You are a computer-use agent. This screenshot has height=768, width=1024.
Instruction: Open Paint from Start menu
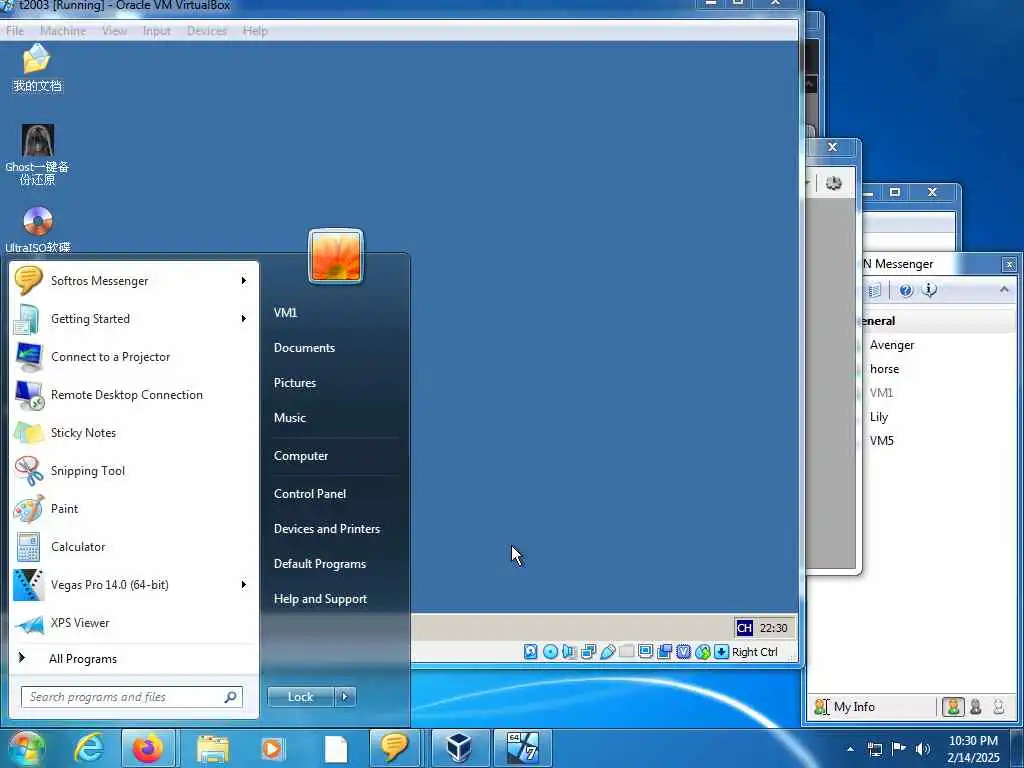point(134,509)
